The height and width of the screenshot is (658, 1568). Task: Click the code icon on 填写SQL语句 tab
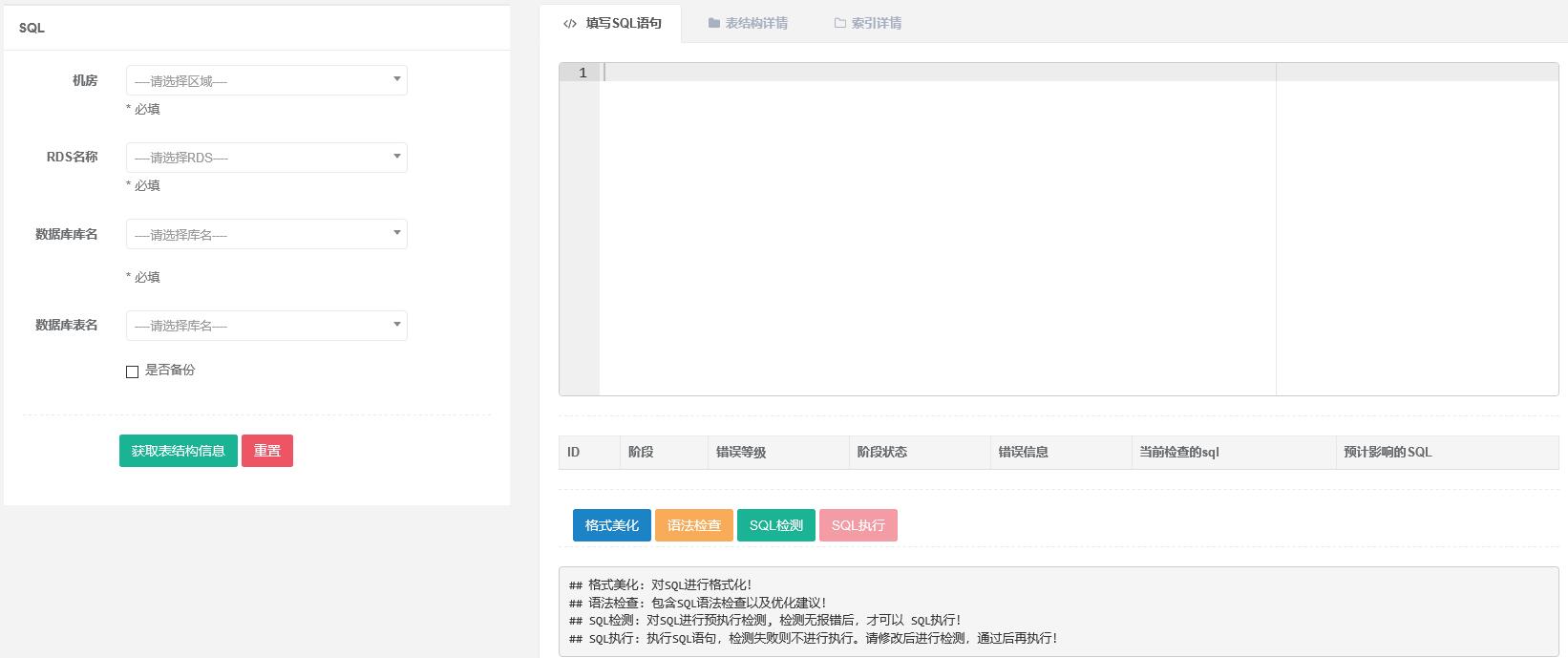(x=570, y=24)
